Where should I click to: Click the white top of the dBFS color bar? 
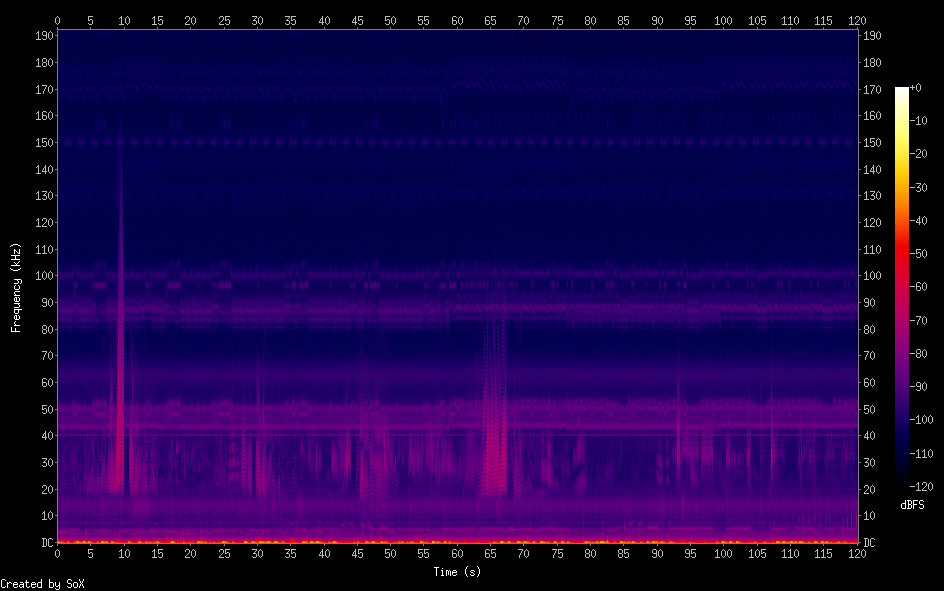click(902, 91)
